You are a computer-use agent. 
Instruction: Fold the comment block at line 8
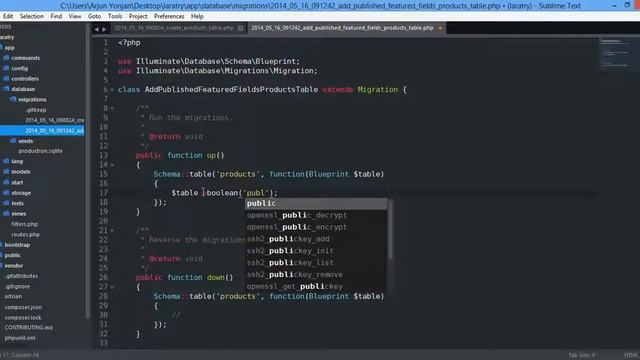pos(112,109)
